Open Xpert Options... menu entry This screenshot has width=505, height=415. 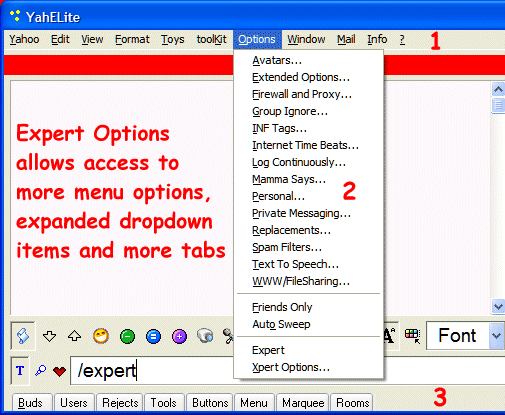click(309, 367)
